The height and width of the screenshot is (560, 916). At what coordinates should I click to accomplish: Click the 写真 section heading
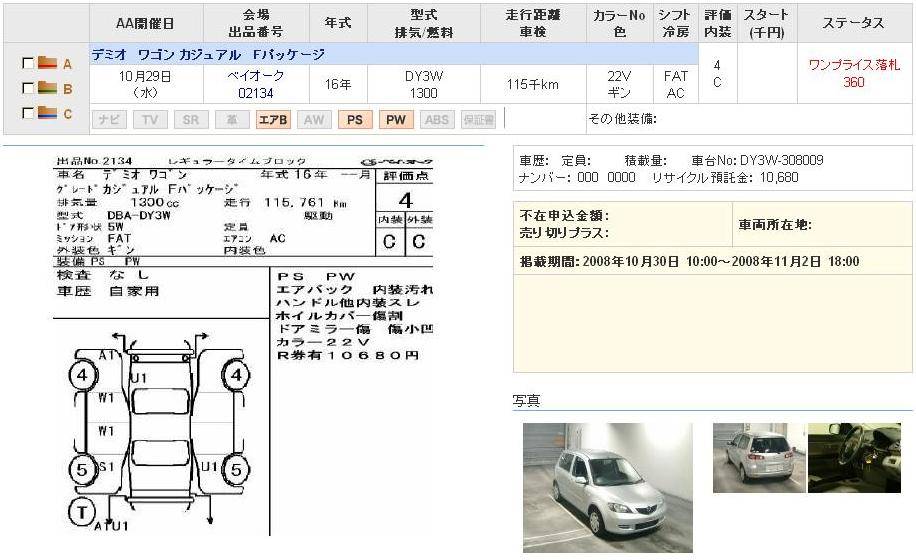click(526, 401)
